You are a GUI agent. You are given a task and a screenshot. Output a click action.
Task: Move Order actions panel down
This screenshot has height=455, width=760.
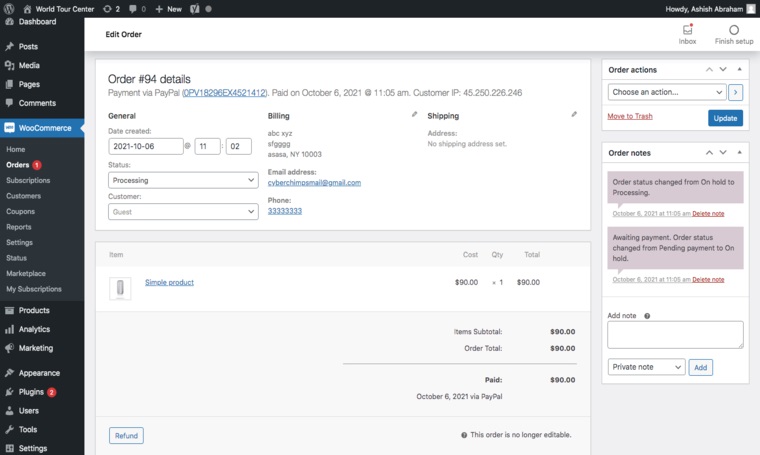click(x=724, y=70)
